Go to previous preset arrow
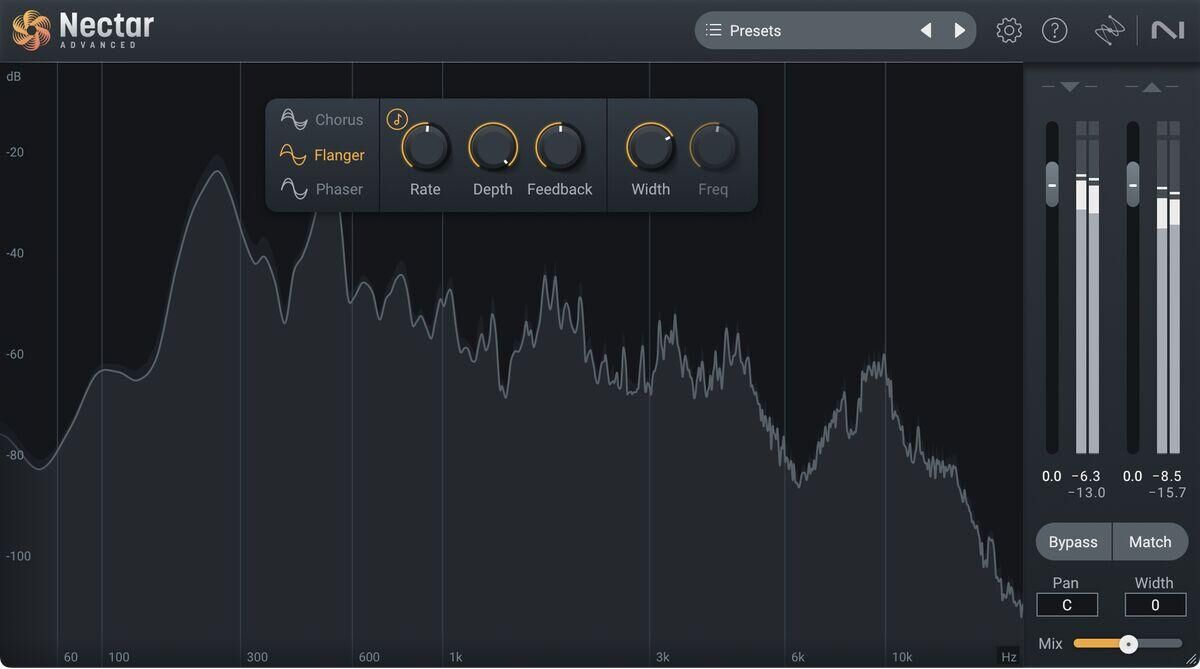1200x669 pixels. tap(926, 31)
